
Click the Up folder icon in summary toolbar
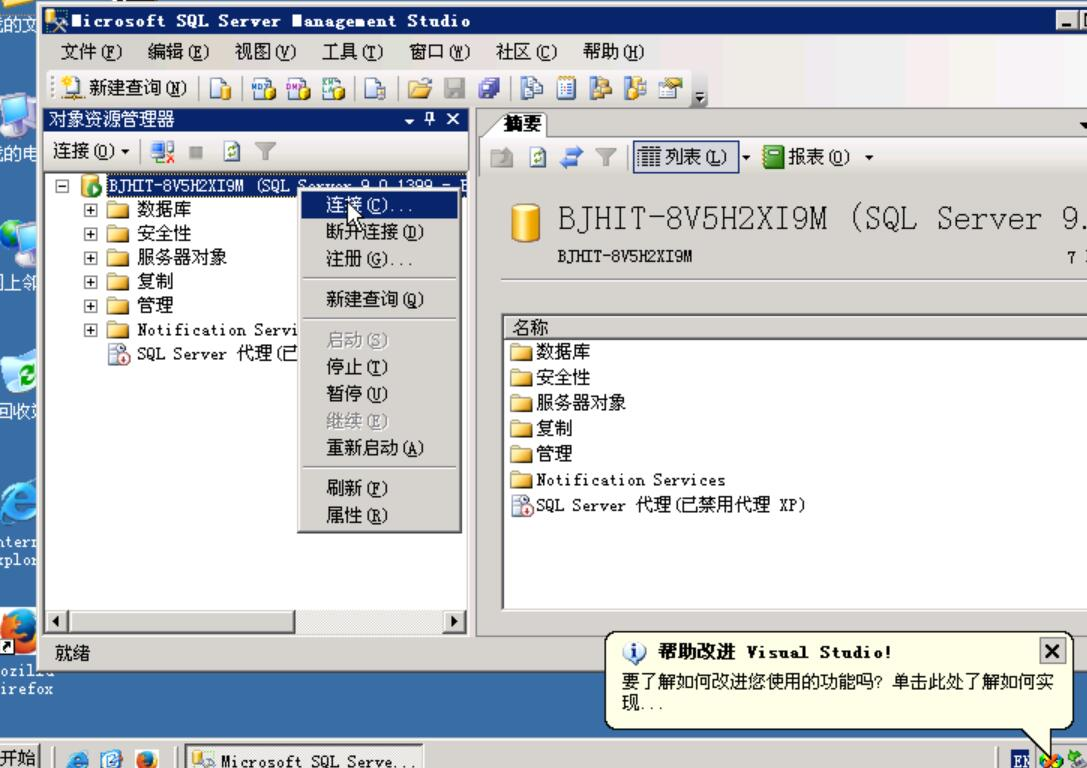tap(502, 157)
